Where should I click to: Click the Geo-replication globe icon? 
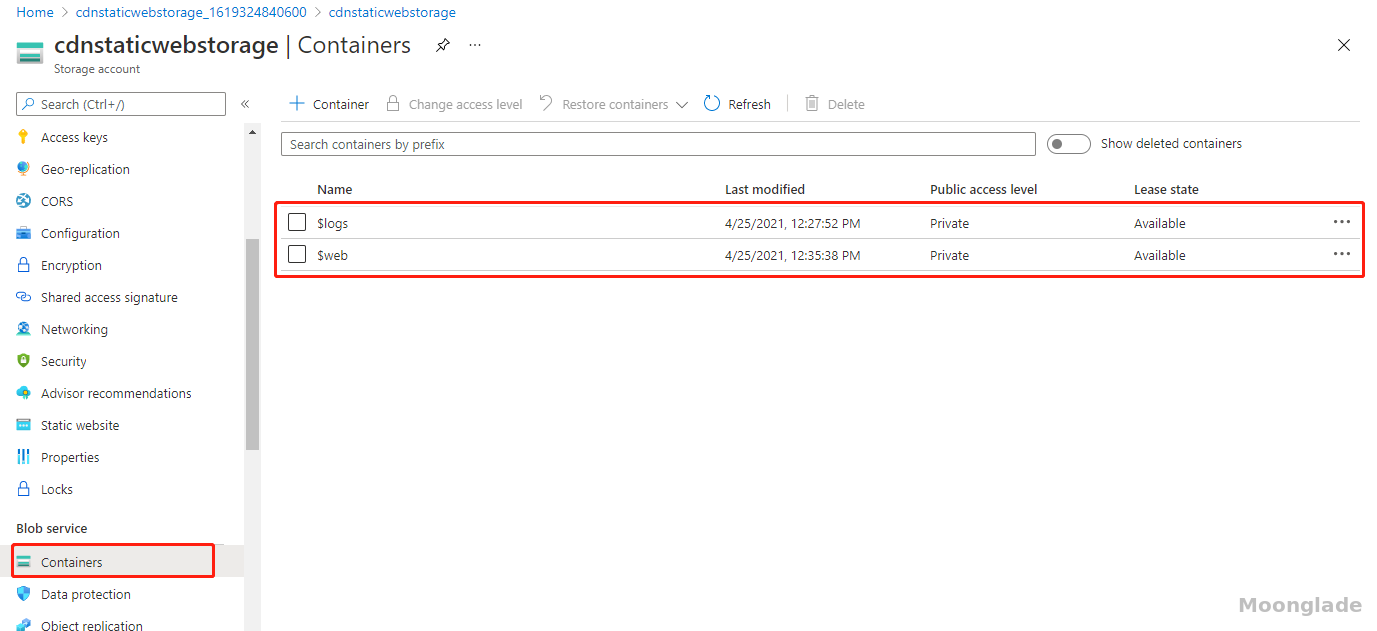23,169
